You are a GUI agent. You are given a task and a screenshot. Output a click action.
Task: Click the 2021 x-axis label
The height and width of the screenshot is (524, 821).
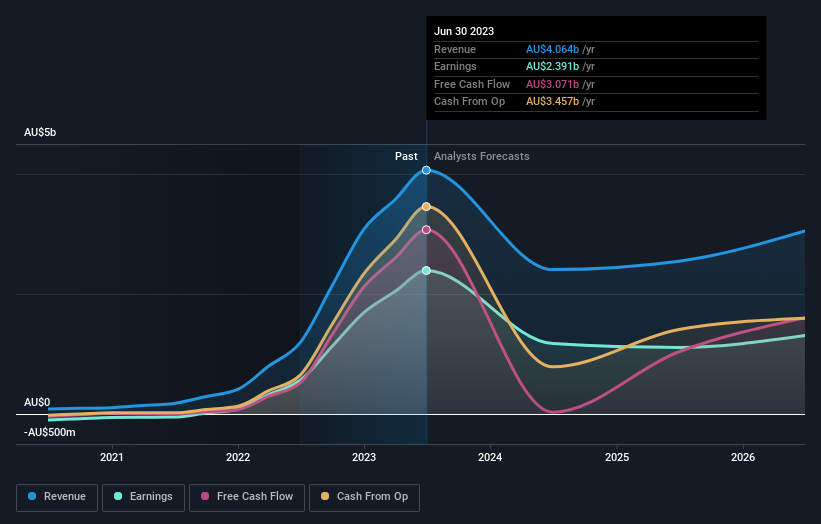pos(112,458)
